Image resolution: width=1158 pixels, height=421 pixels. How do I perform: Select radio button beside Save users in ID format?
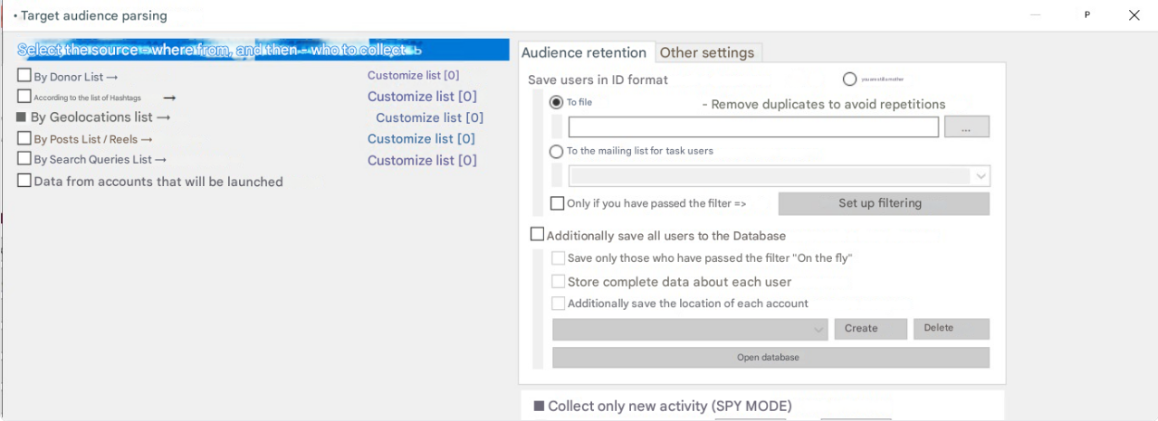click(849, 80)
